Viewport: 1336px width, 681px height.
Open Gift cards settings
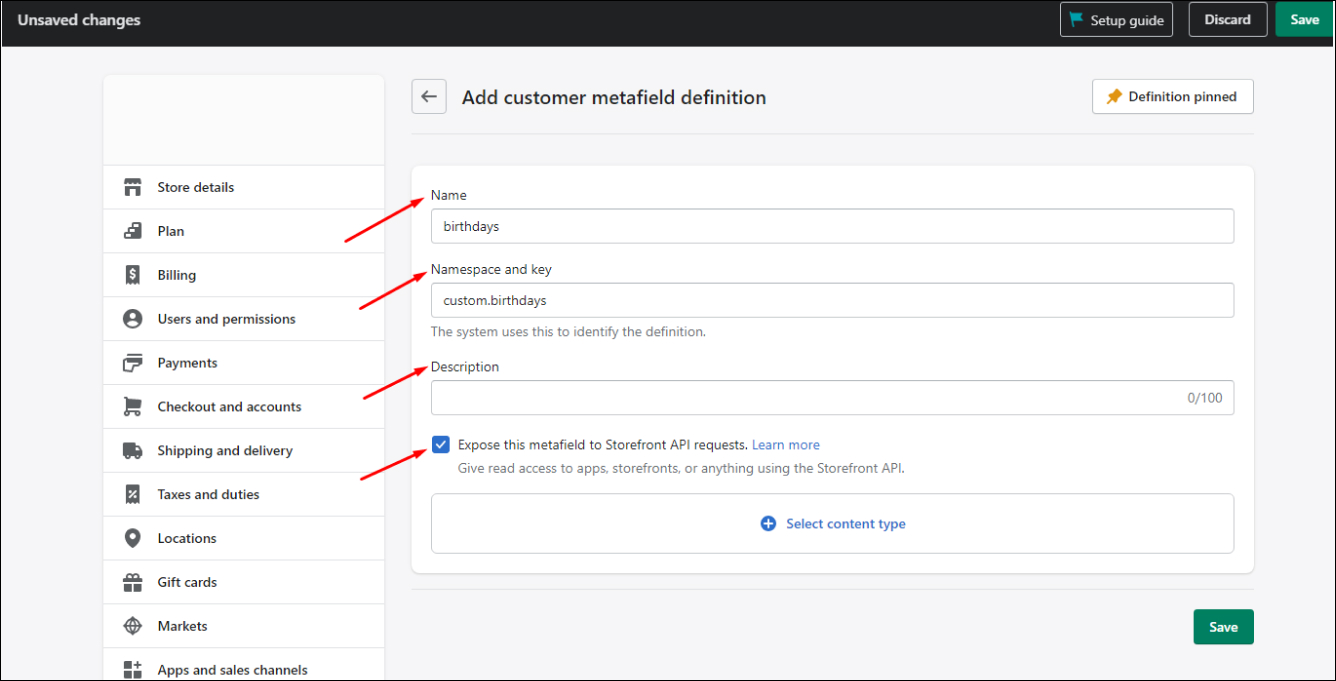click(244, 582)
